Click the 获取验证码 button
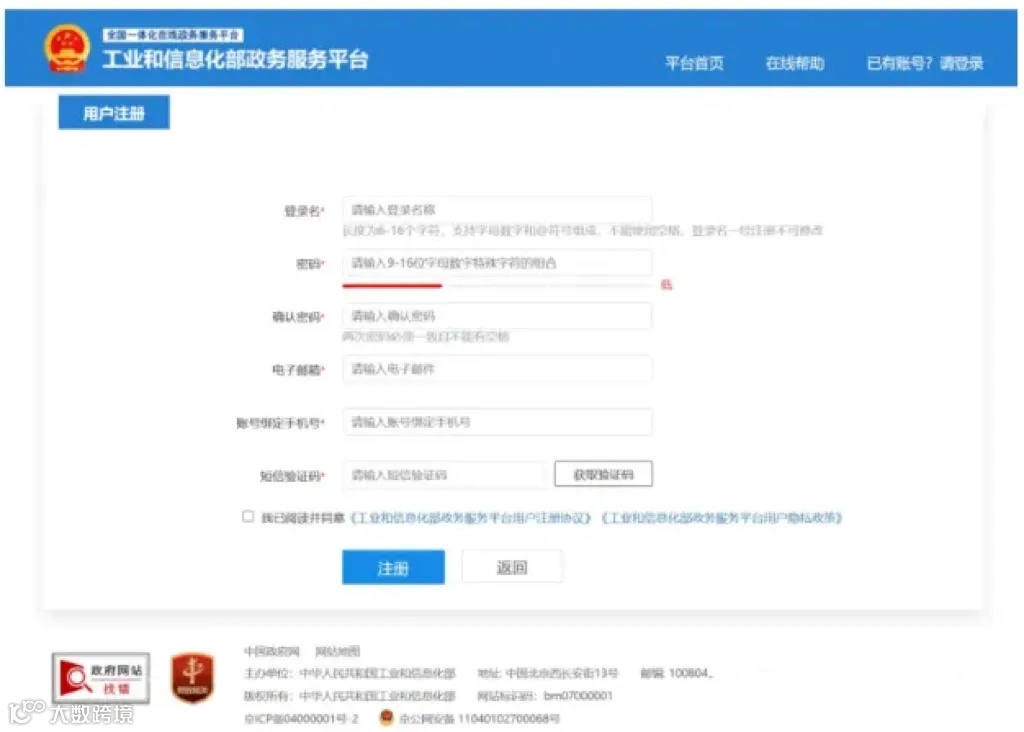1024x732 pixels. point(603,474)
